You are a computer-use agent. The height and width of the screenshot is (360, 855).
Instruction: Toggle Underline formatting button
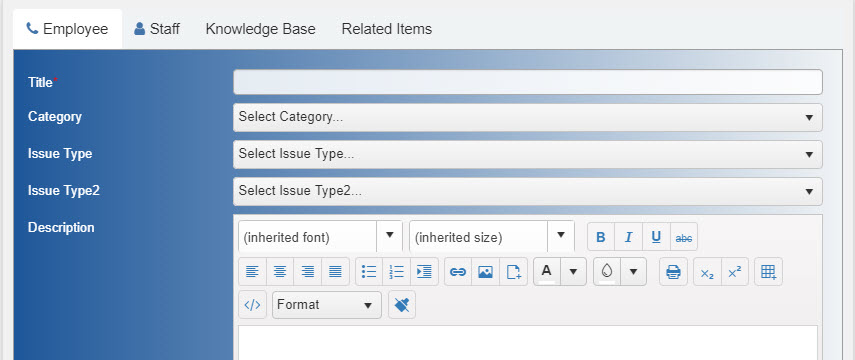tap(657, 237)
